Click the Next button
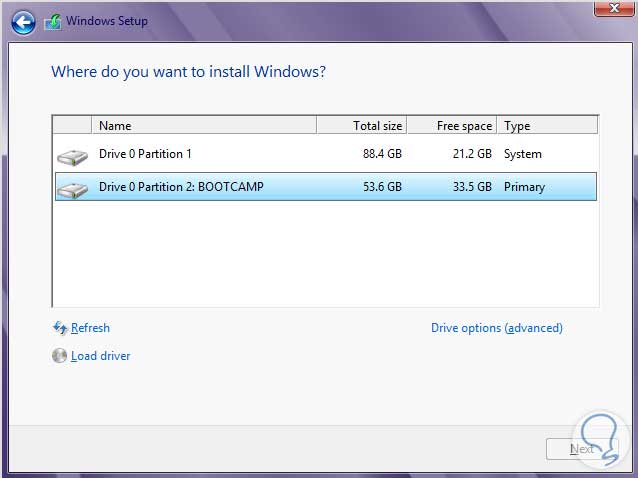This screenshot has width=638, height=478. 582,449
